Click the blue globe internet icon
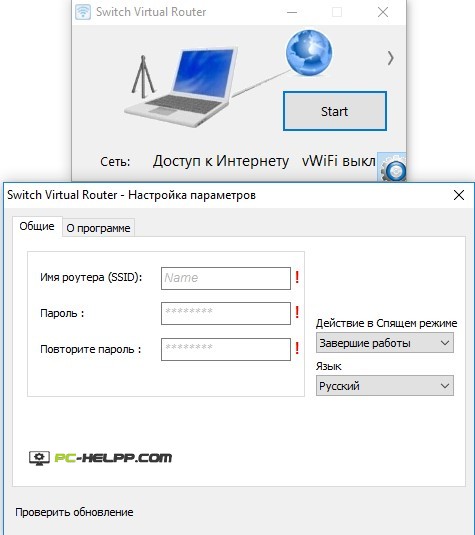Screen dimensions: 475x535 click(309, 53)
